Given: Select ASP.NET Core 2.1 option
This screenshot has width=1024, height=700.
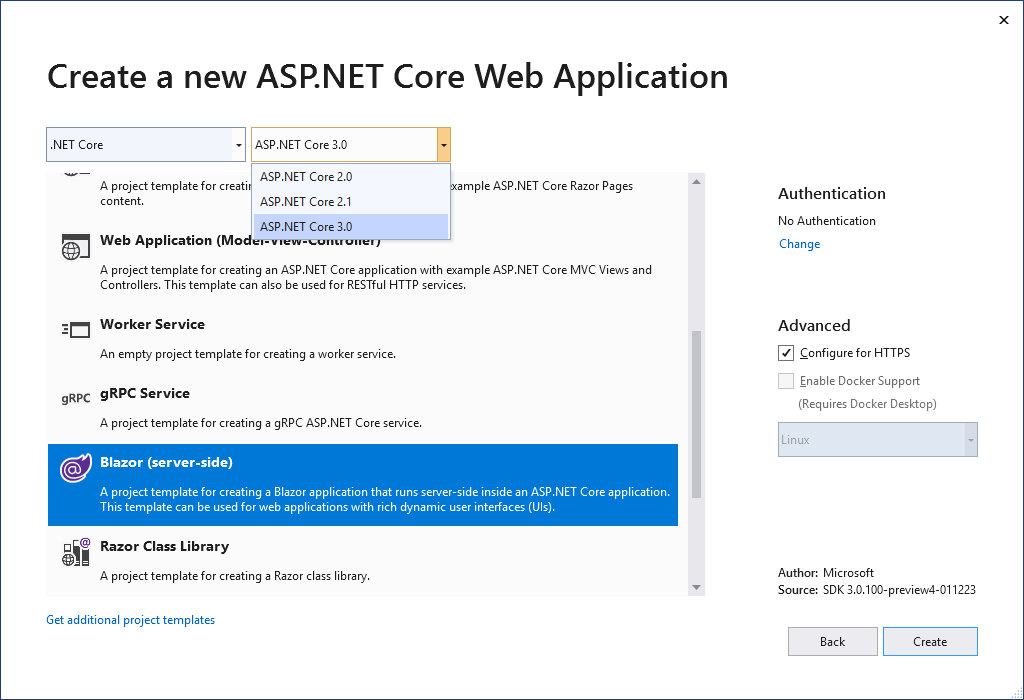Looking at the screenshot, I should [x=351, y=201].
